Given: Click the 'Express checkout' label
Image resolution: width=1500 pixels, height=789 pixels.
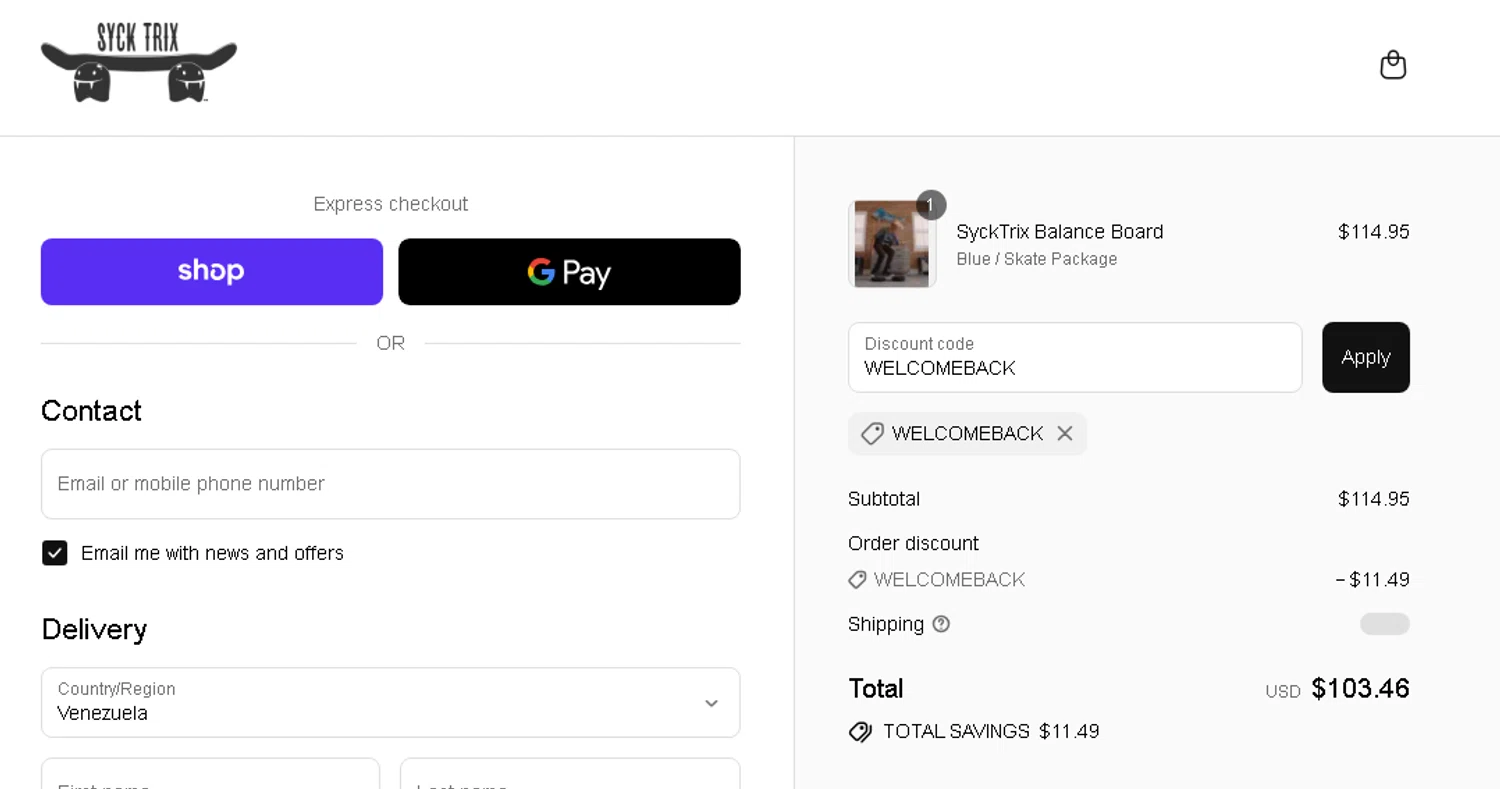Looking at the screenshot, I should 391,204.
